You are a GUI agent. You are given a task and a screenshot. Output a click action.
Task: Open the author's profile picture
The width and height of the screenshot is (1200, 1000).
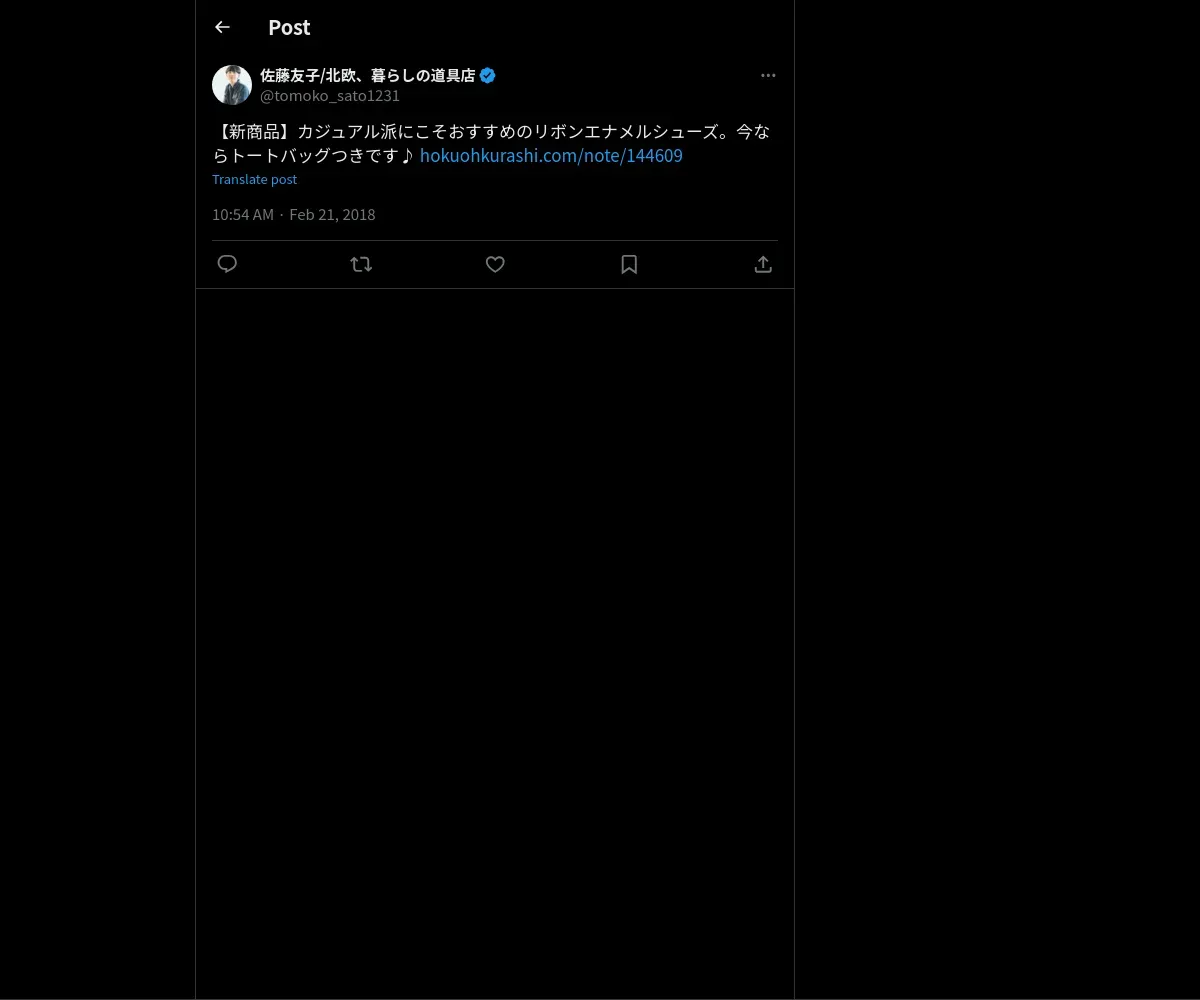[x=232, y=85]
